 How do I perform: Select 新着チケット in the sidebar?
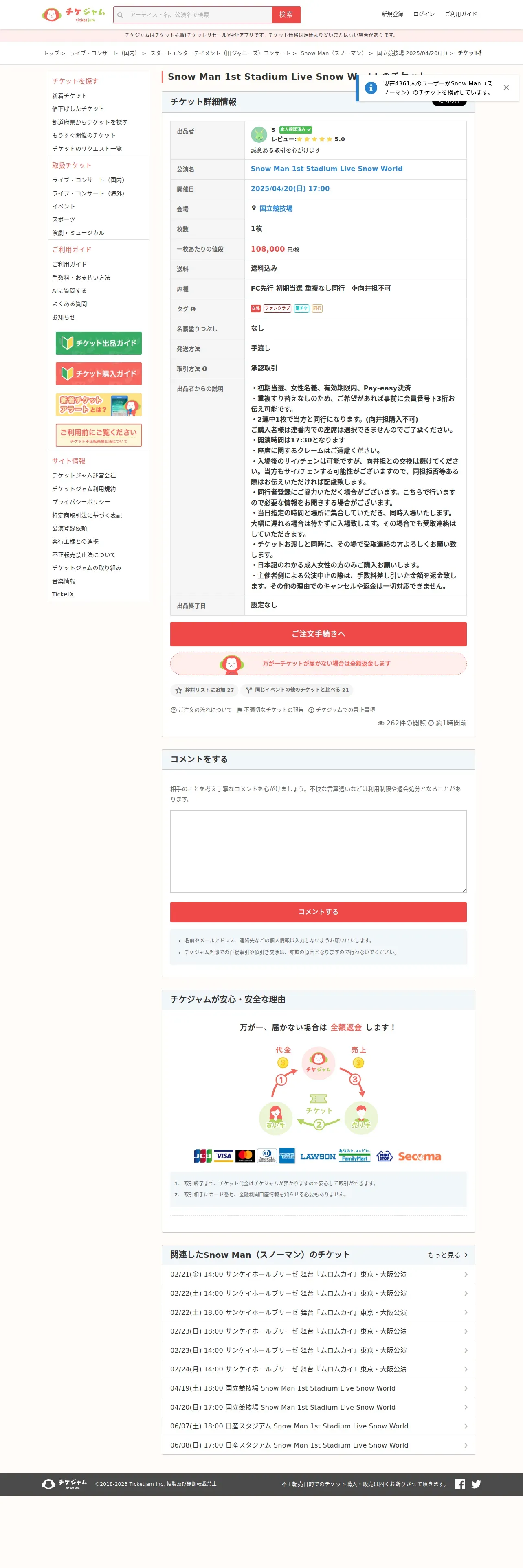(x=69, y=96)
